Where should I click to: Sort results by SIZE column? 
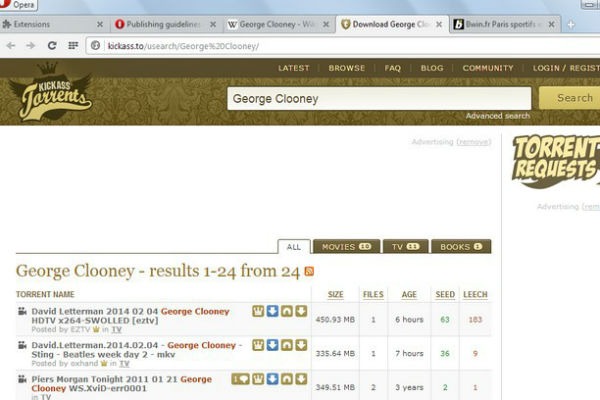pyautogui.click(x=336, y=294)
